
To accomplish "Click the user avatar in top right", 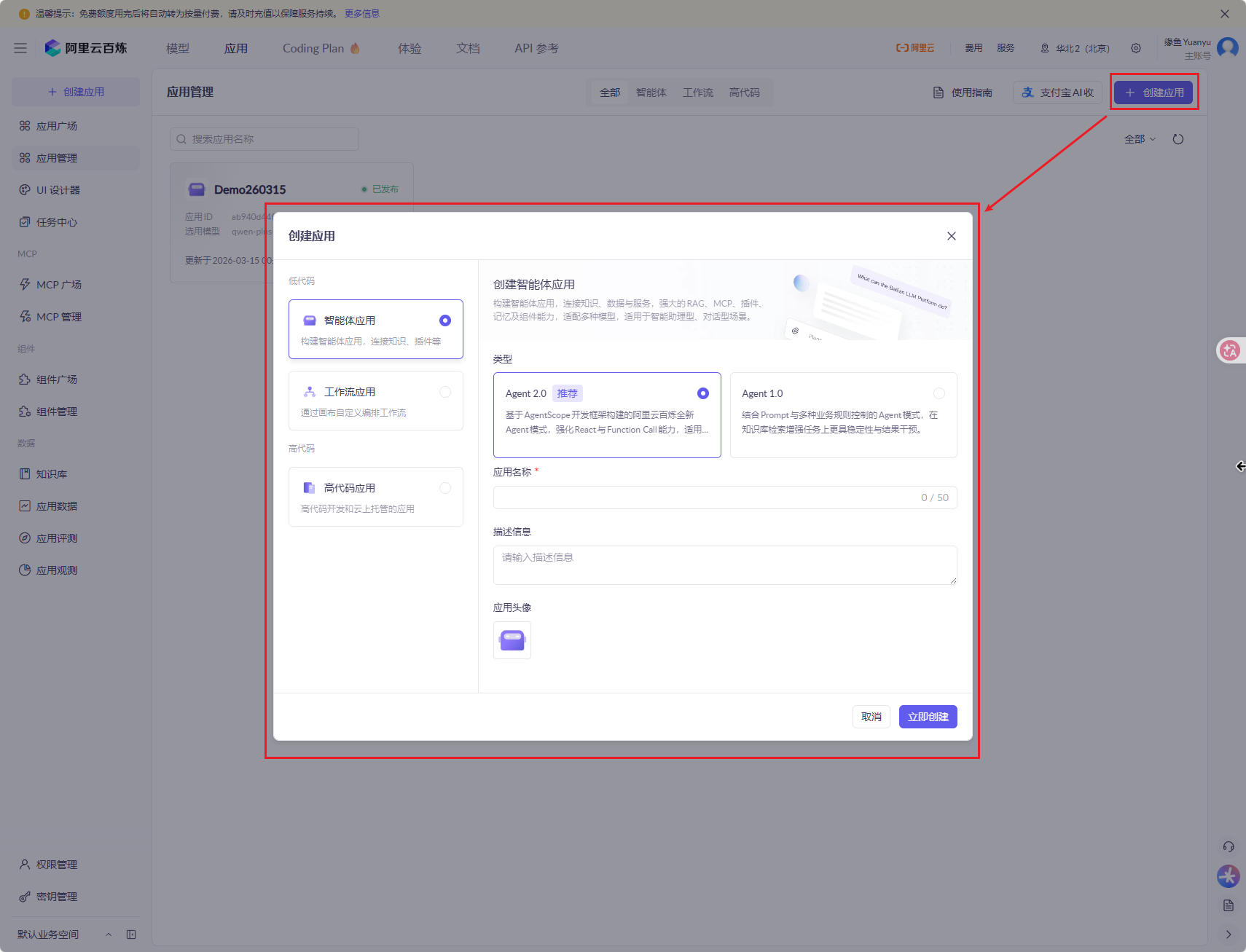I will [1228, 47].
